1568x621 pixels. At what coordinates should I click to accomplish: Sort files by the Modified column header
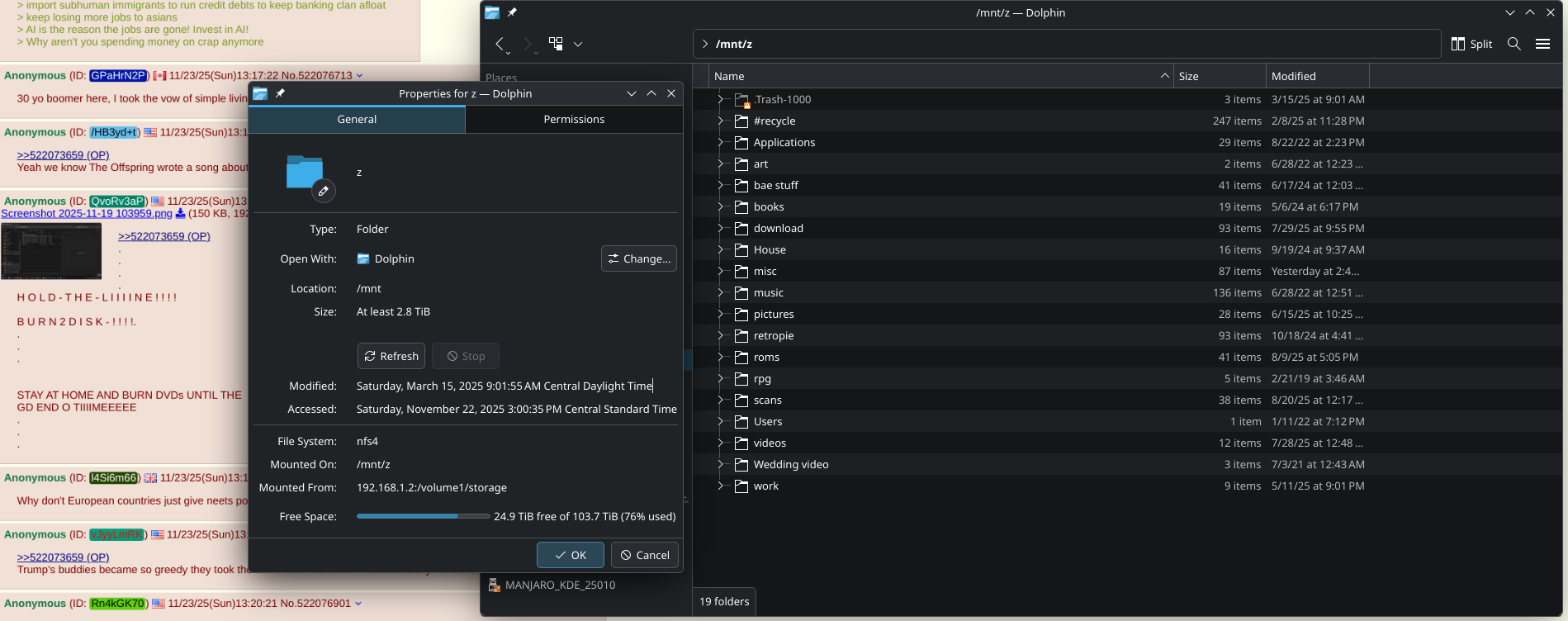coord(1318,76)
